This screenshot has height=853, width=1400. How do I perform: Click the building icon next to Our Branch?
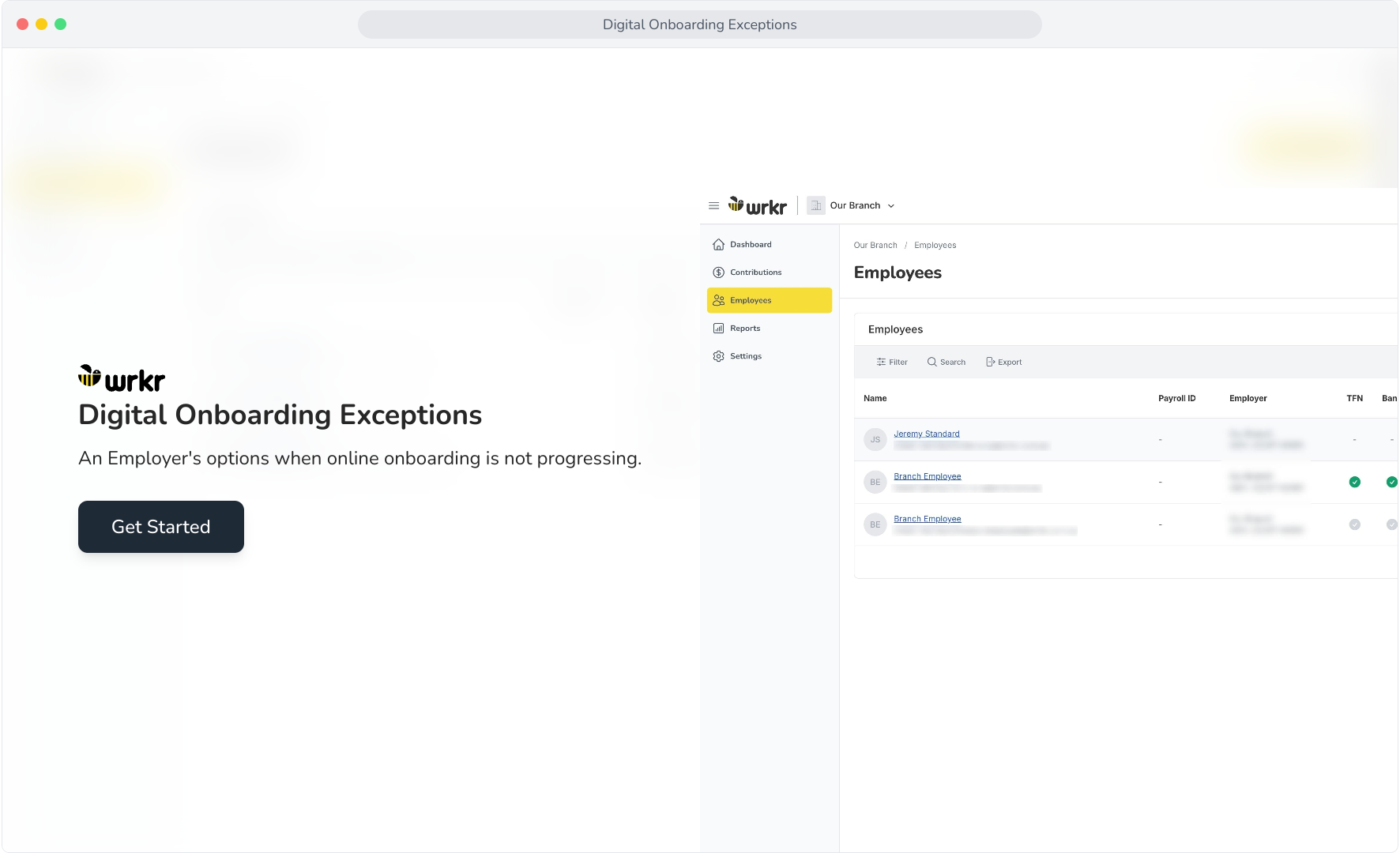tap(816, 205)
